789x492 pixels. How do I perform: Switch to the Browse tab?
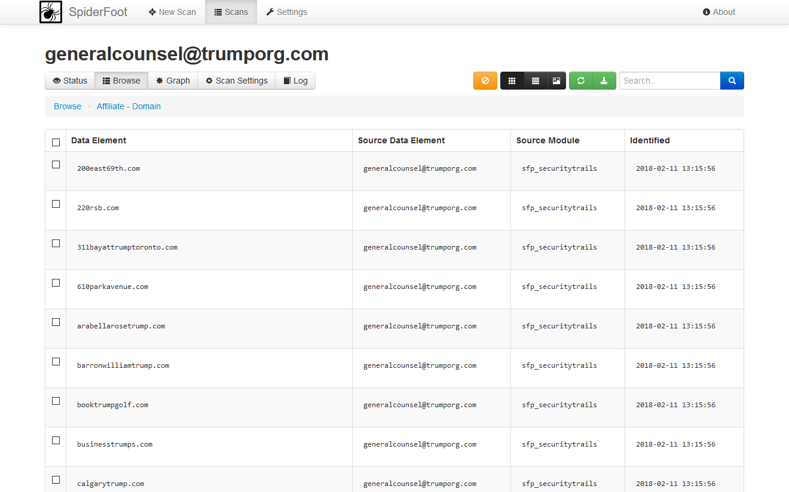[121, 81]
